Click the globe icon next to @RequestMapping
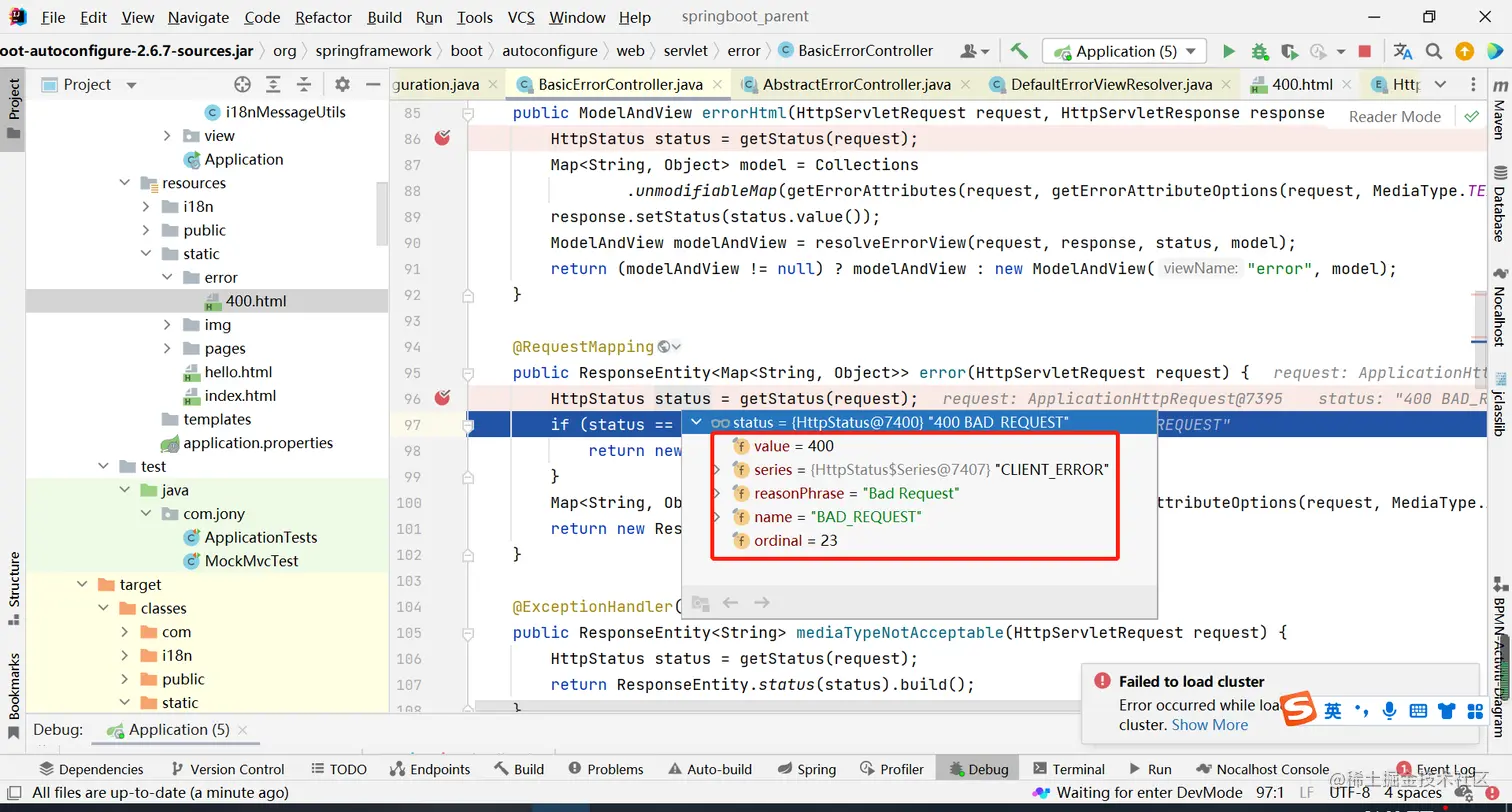The width and height of the screenshot is (1512, 812). tap(664, 347)
